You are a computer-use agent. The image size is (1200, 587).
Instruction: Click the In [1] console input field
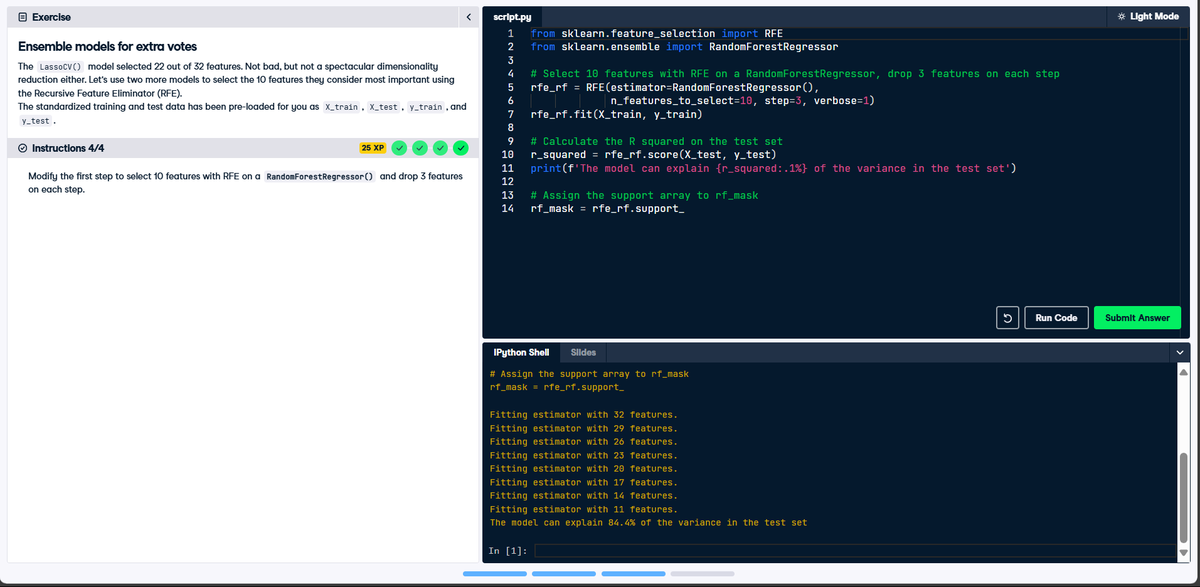(x=855, y=550)
